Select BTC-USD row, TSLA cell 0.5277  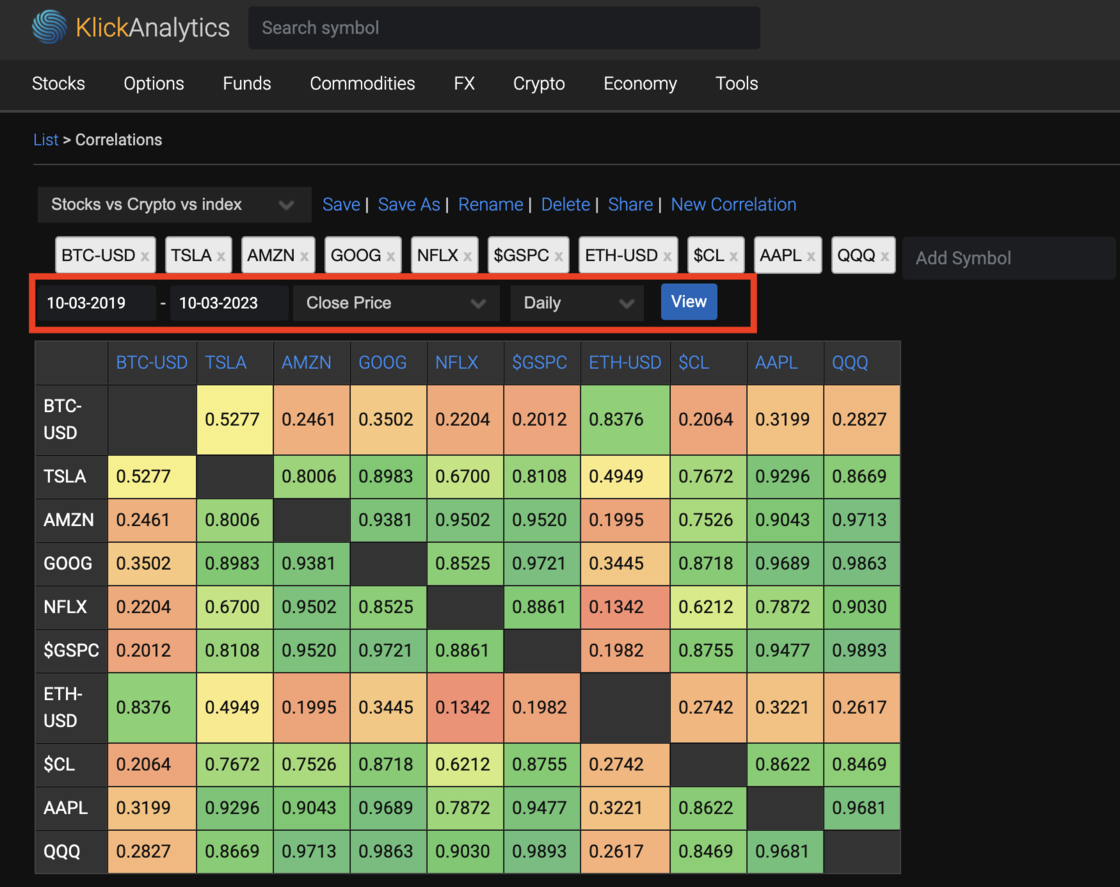click(234, 420)
